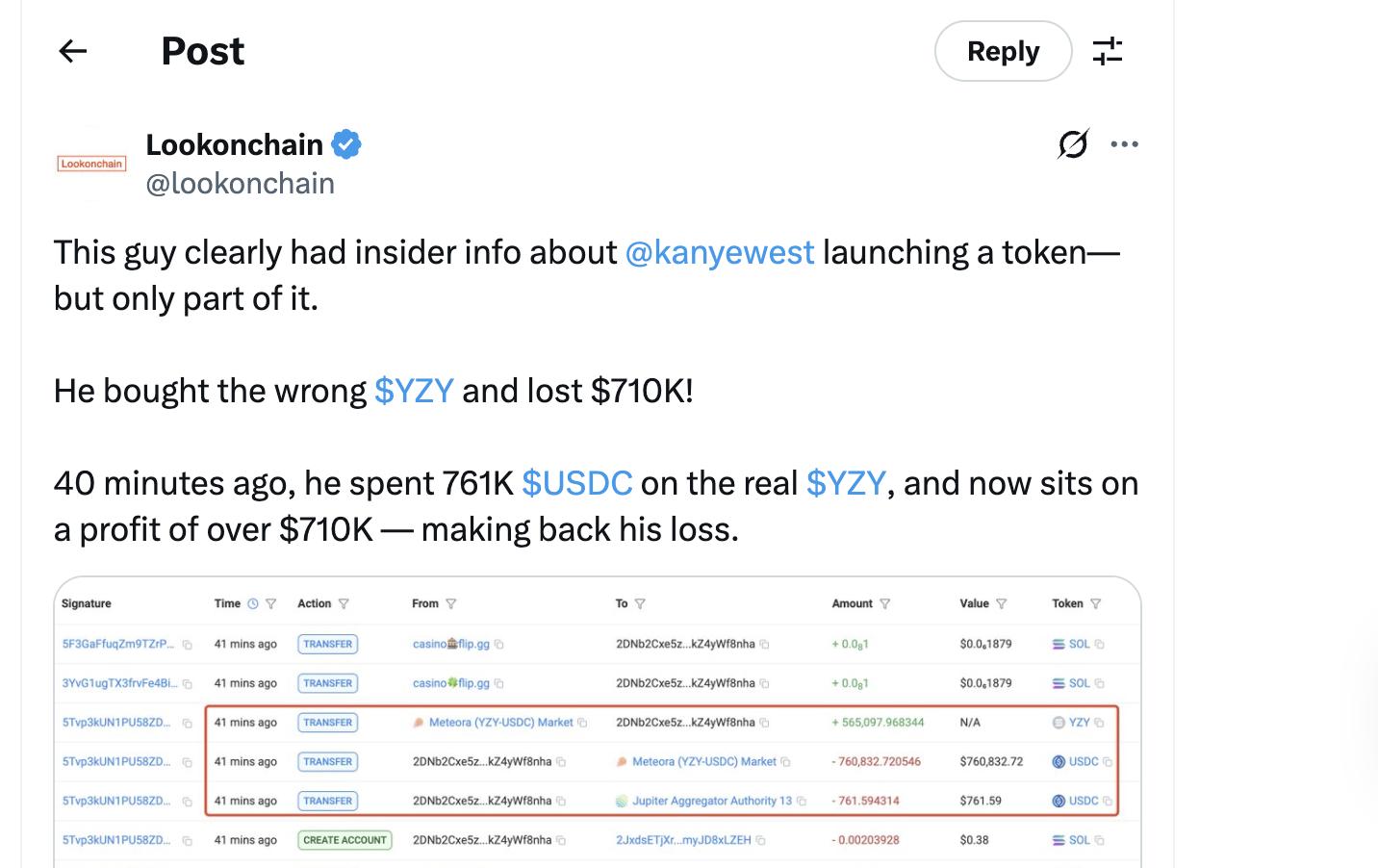The width and height of the screenshot is (1378, 868).
Task: Filter the Token column
Action: pos(1095,604)
